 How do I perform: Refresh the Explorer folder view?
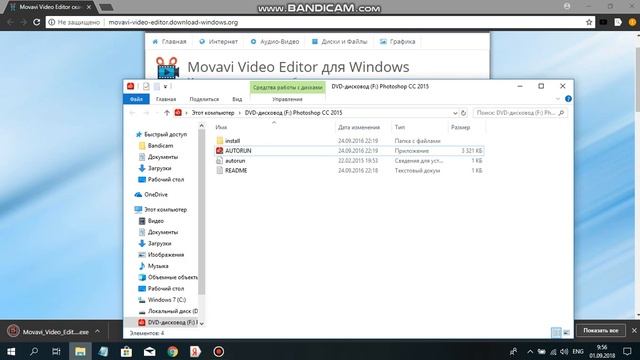tap(463, 113)
